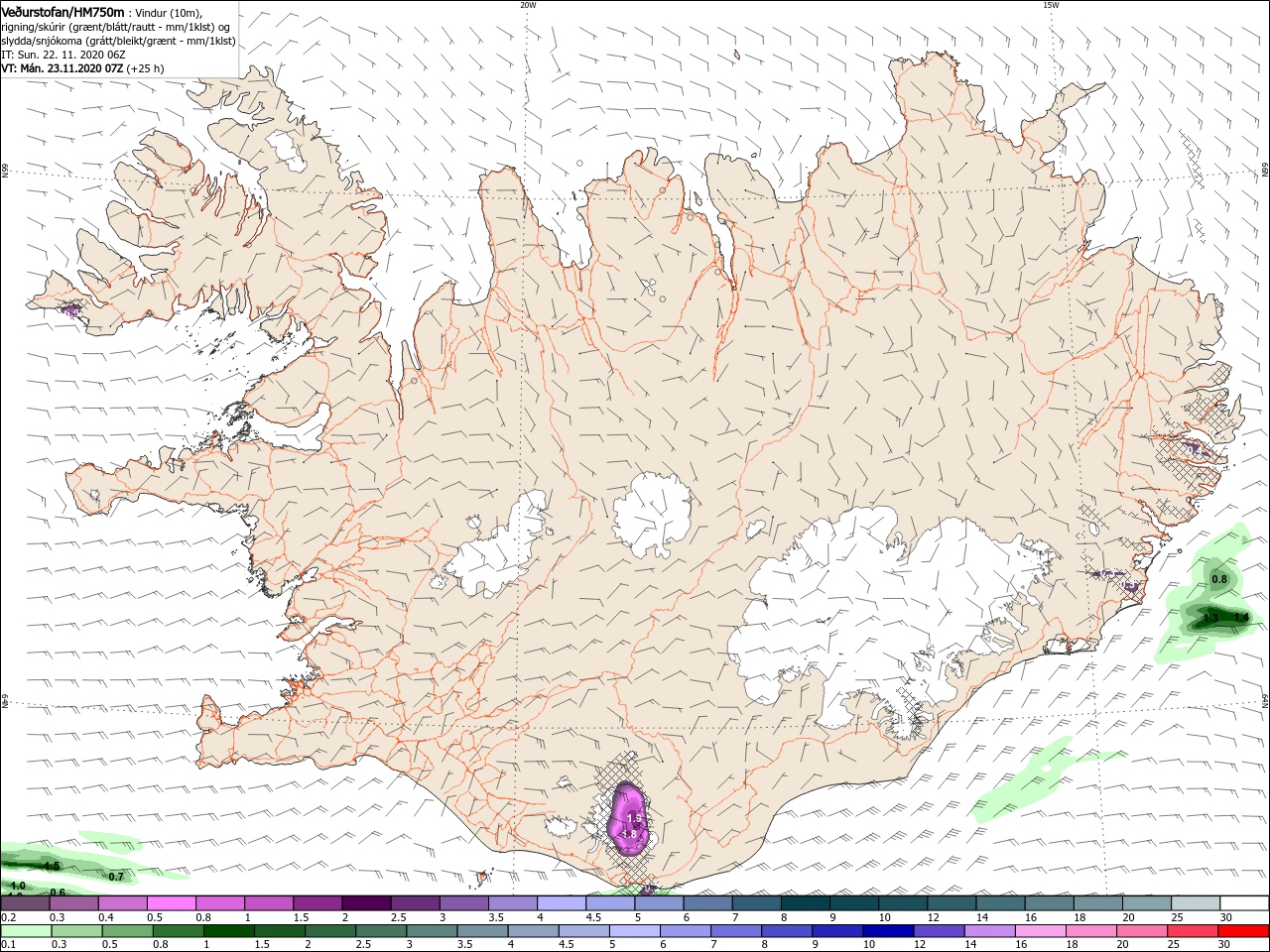Screen dimensions: 1270x952
Task: Click the crimson 25–30 rain legend swatch
Action: click(1192, 931)
